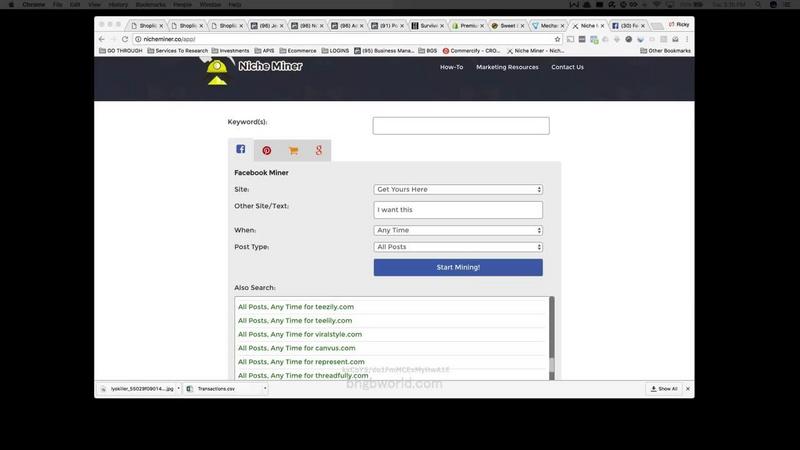Switch to the Google miner icon tab
The image size is (800, 450).
(318, 151)
